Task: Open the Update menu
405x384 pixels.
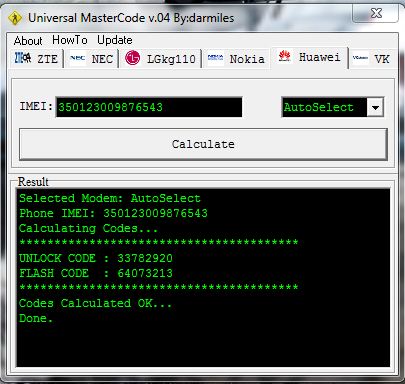Action: pyautogui.click(x=115, y=40)
